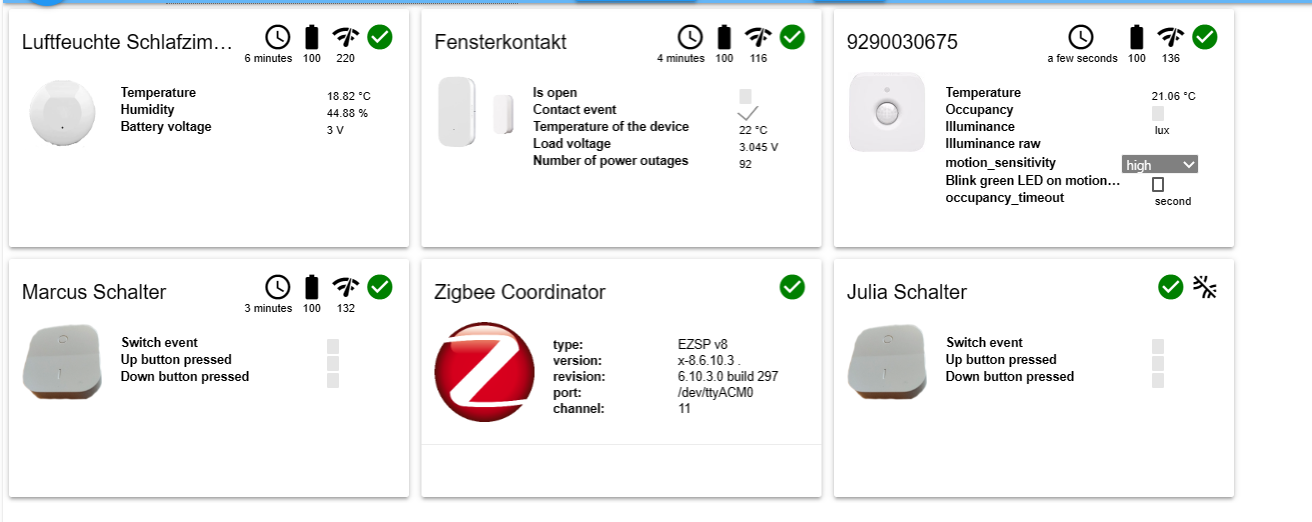Open the Fensterkontakt device title
This screenshot has height=522, width=1312.
(x=500, y=42)
